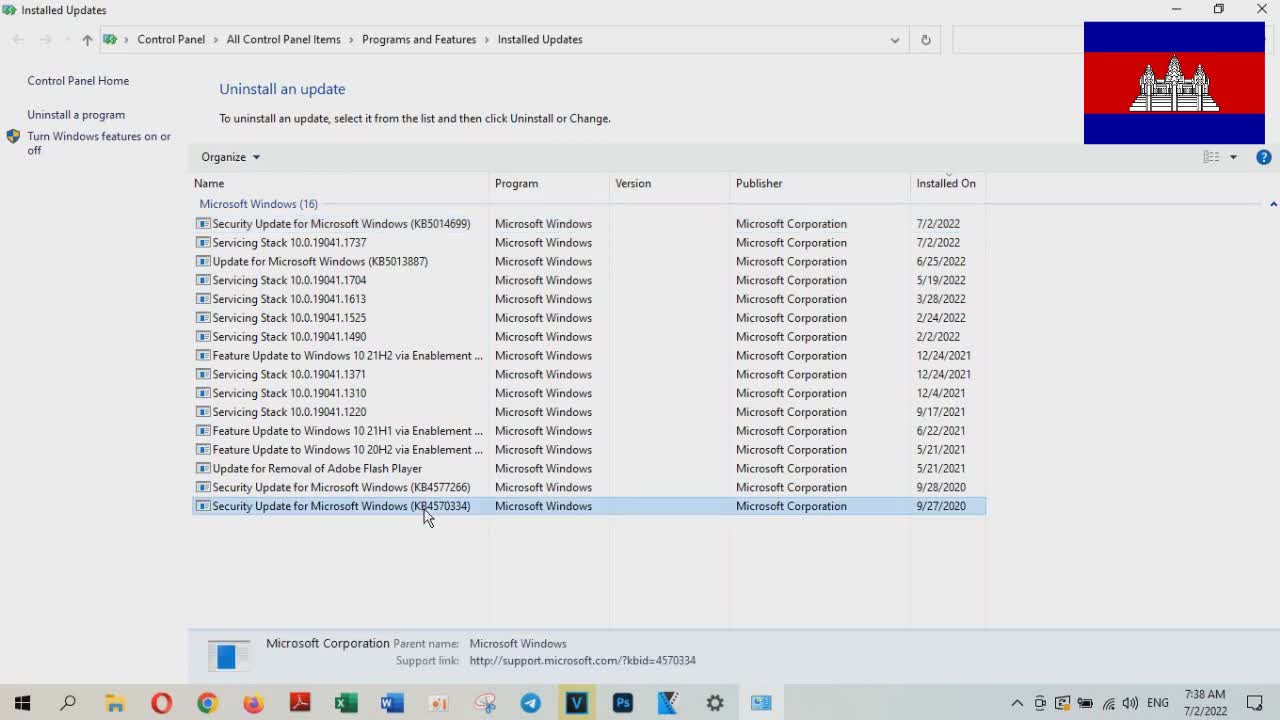This screenshot has width=1280, height=720.
Task: Show hidden system tray icons
Action: (x=1017, y=703)
